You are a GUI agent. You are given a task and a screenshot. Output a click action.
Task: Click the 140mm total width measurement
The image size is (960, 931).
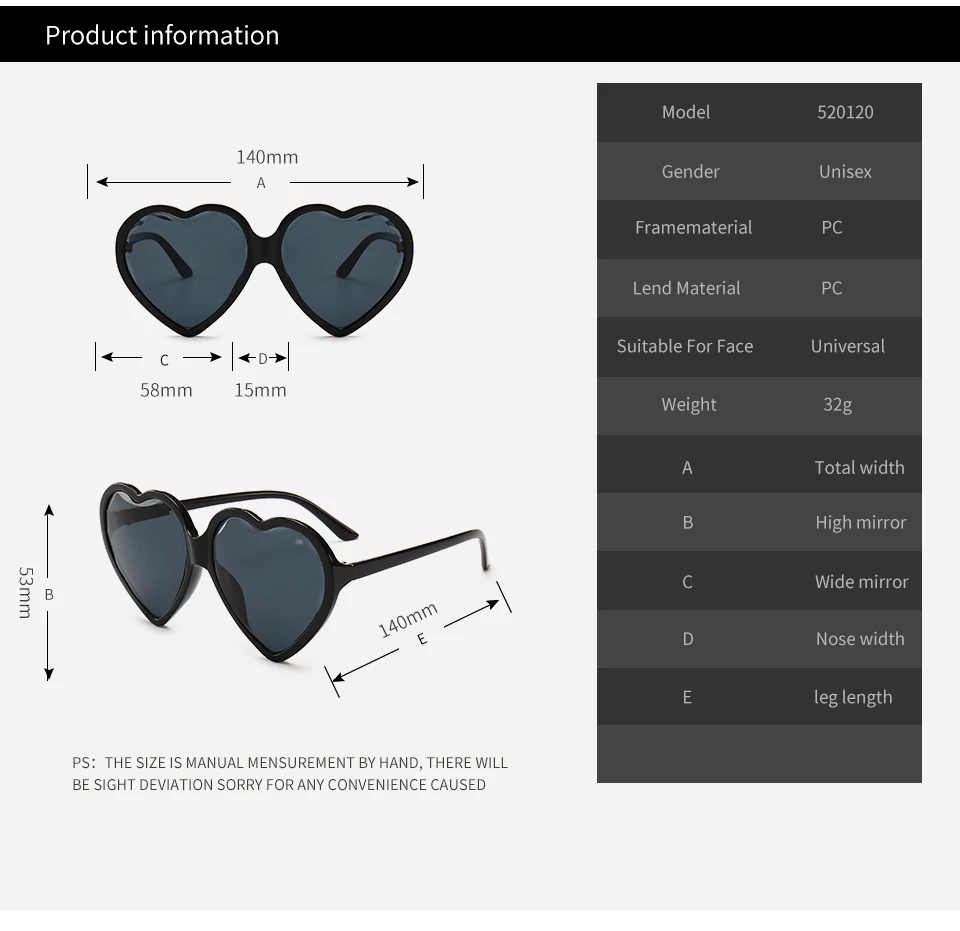(x=267, y=157)
